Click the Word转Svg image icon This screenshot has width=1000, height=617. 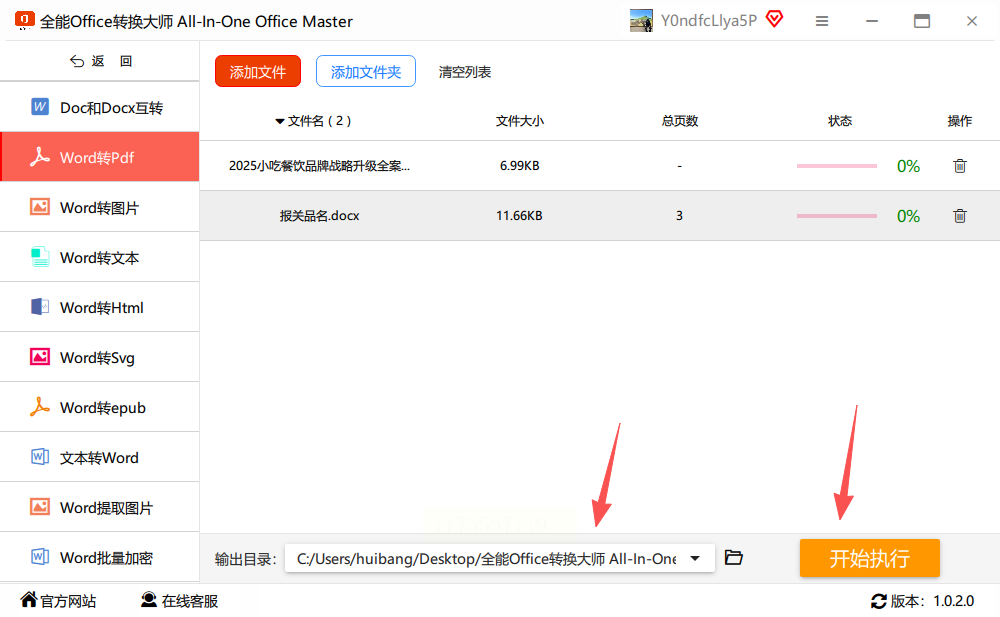point(40,357)
